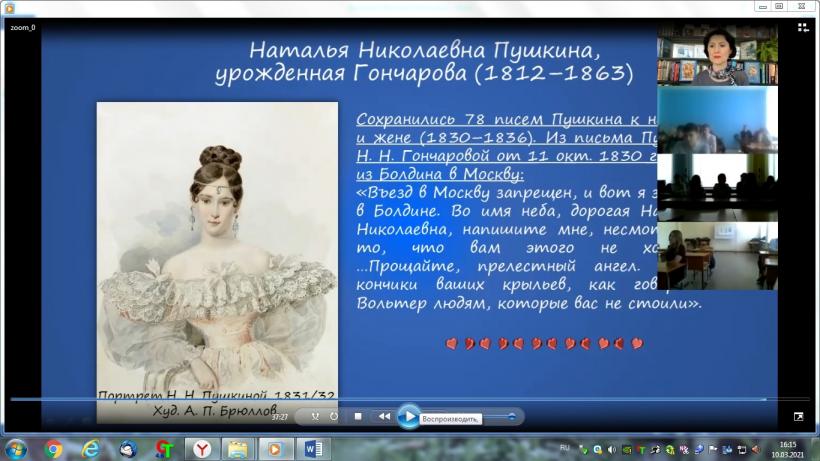The image size is (820, 461).
Task: Click the teacher's webcam thumbnail
Action: point(718,54)
